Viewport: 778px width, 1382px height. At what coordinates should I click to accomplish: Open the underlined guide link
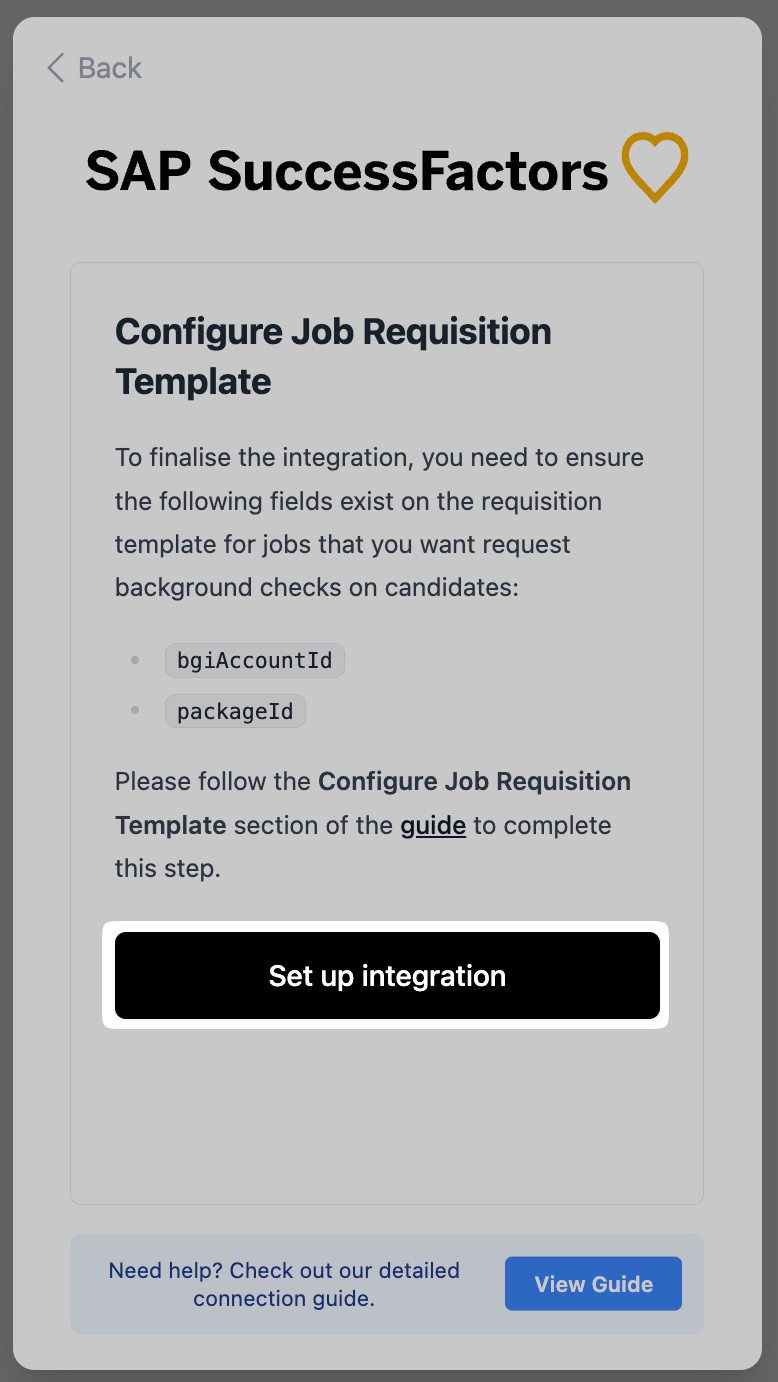click(433, 825)
